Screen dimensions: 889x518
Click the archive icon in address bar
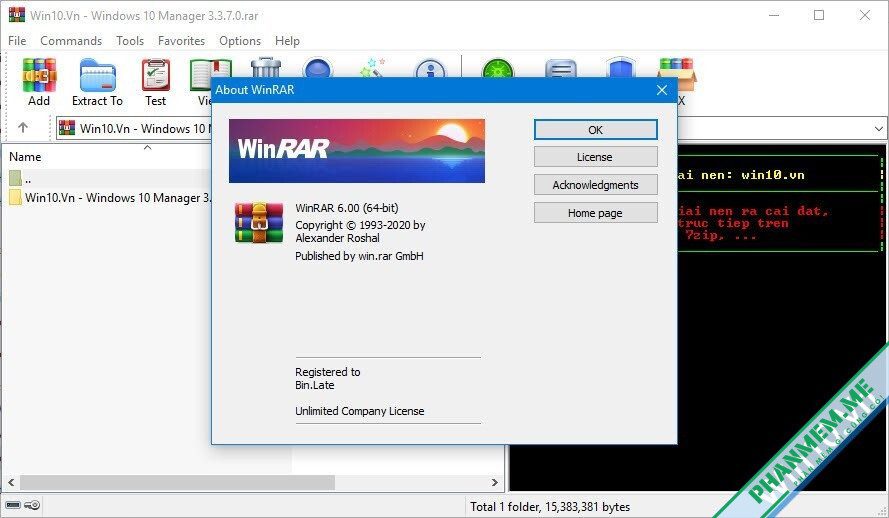tap(67, 128)
